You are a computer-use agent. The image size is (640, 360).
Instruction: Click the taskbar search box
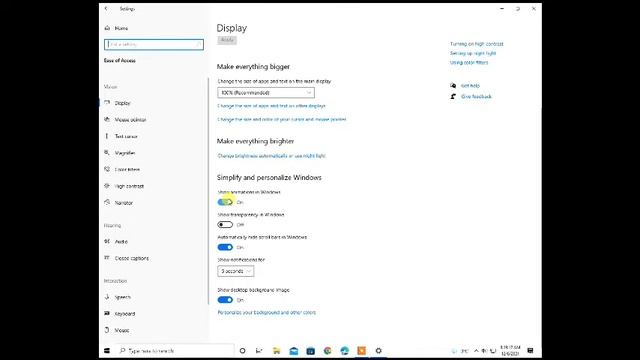click(x=175, y=351)
